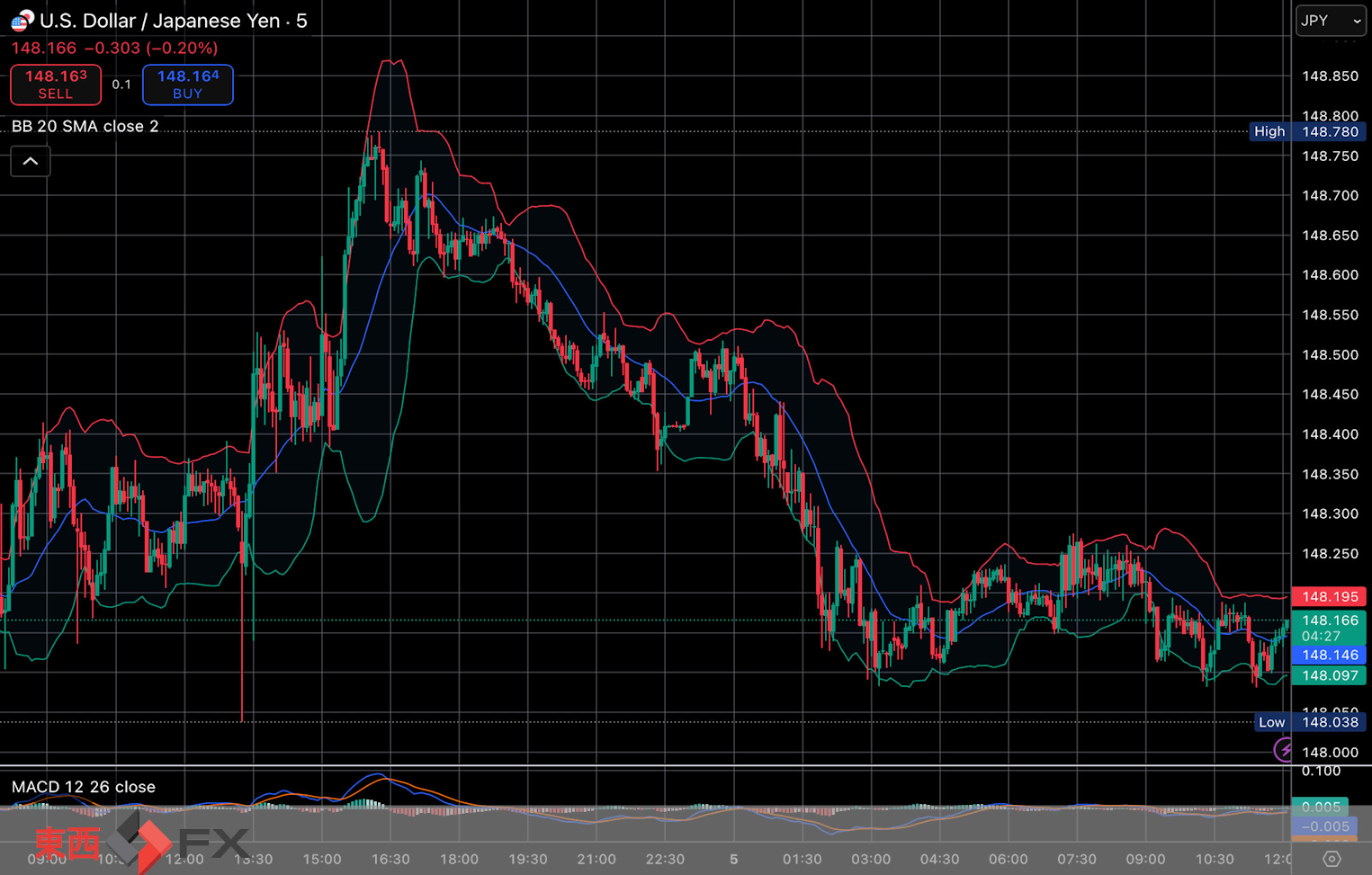The image size is (1372, 875).
Task: Open the JPY currency dropdown
Action: click(1330, 21)
